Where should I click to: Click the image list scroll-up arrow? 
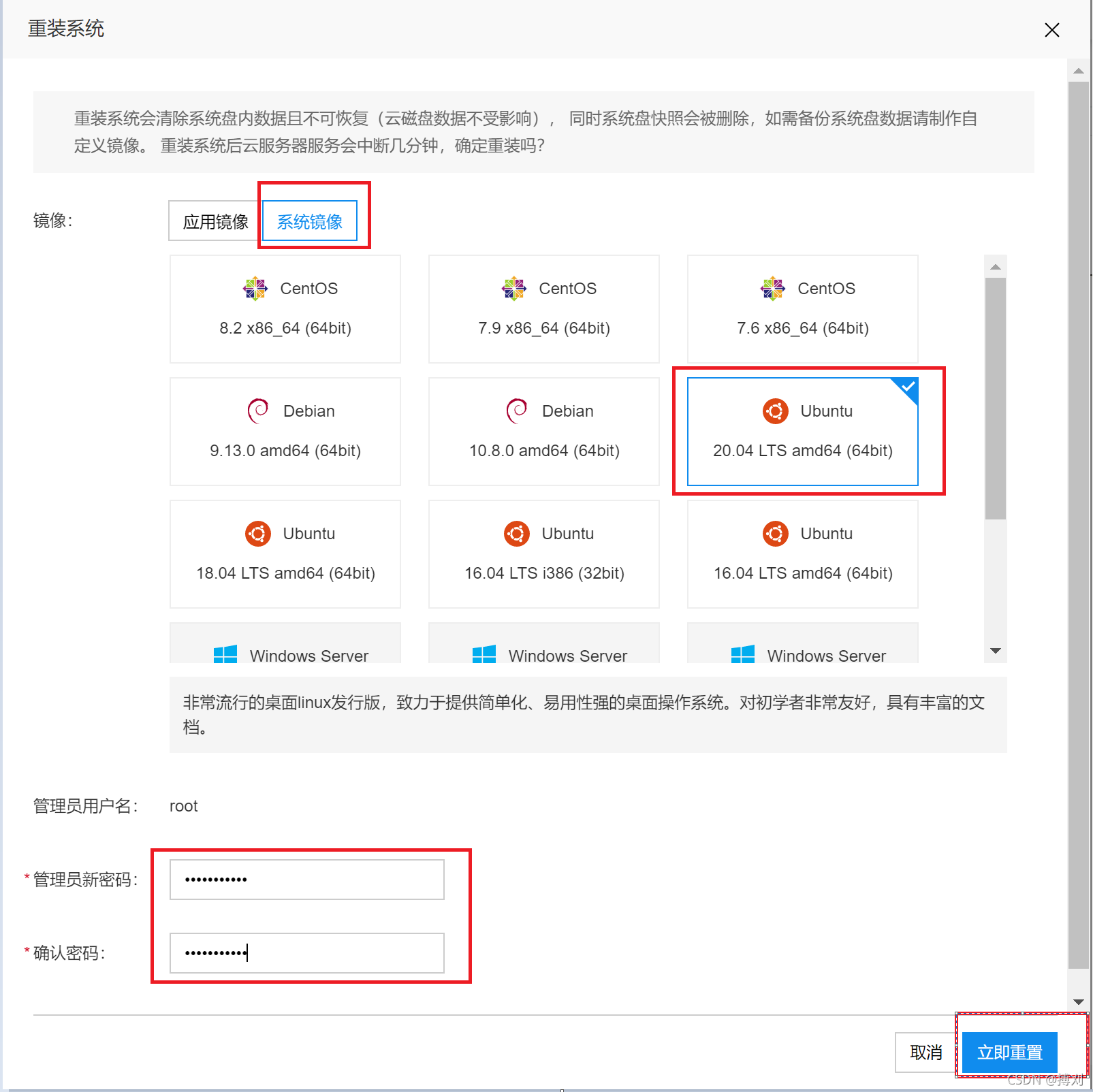pyautogui.click(x=996, y=266)
